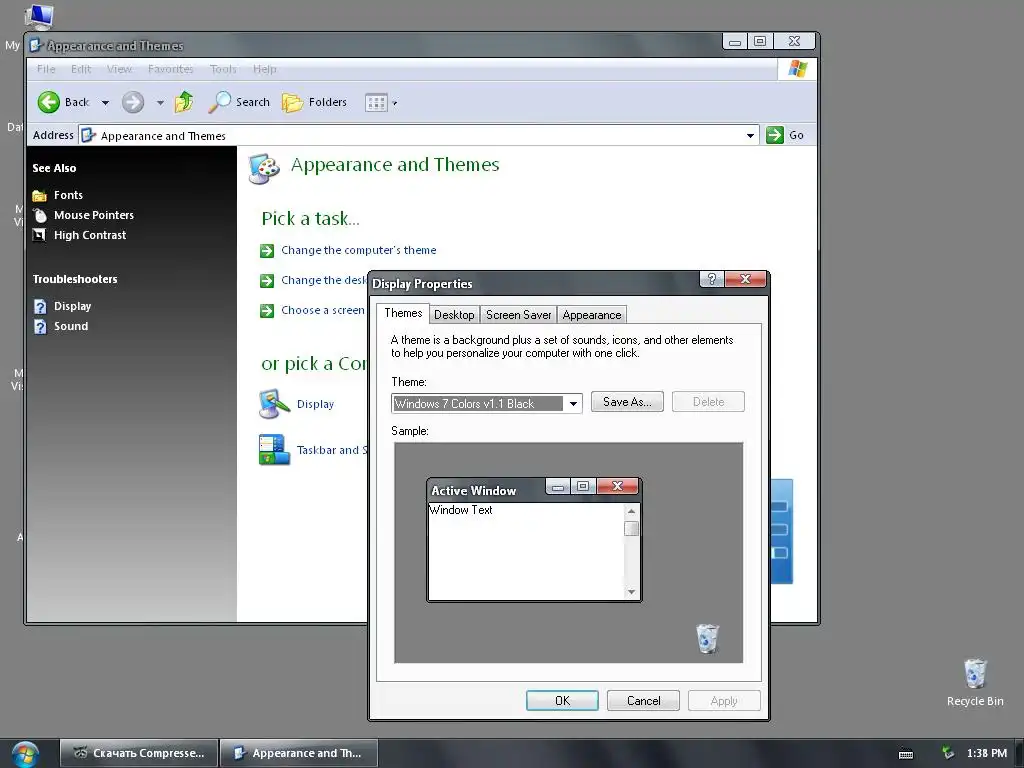The width and height of the screenshot is (1024, 768).
Task: Open the File menu
Action: [46, 69]
